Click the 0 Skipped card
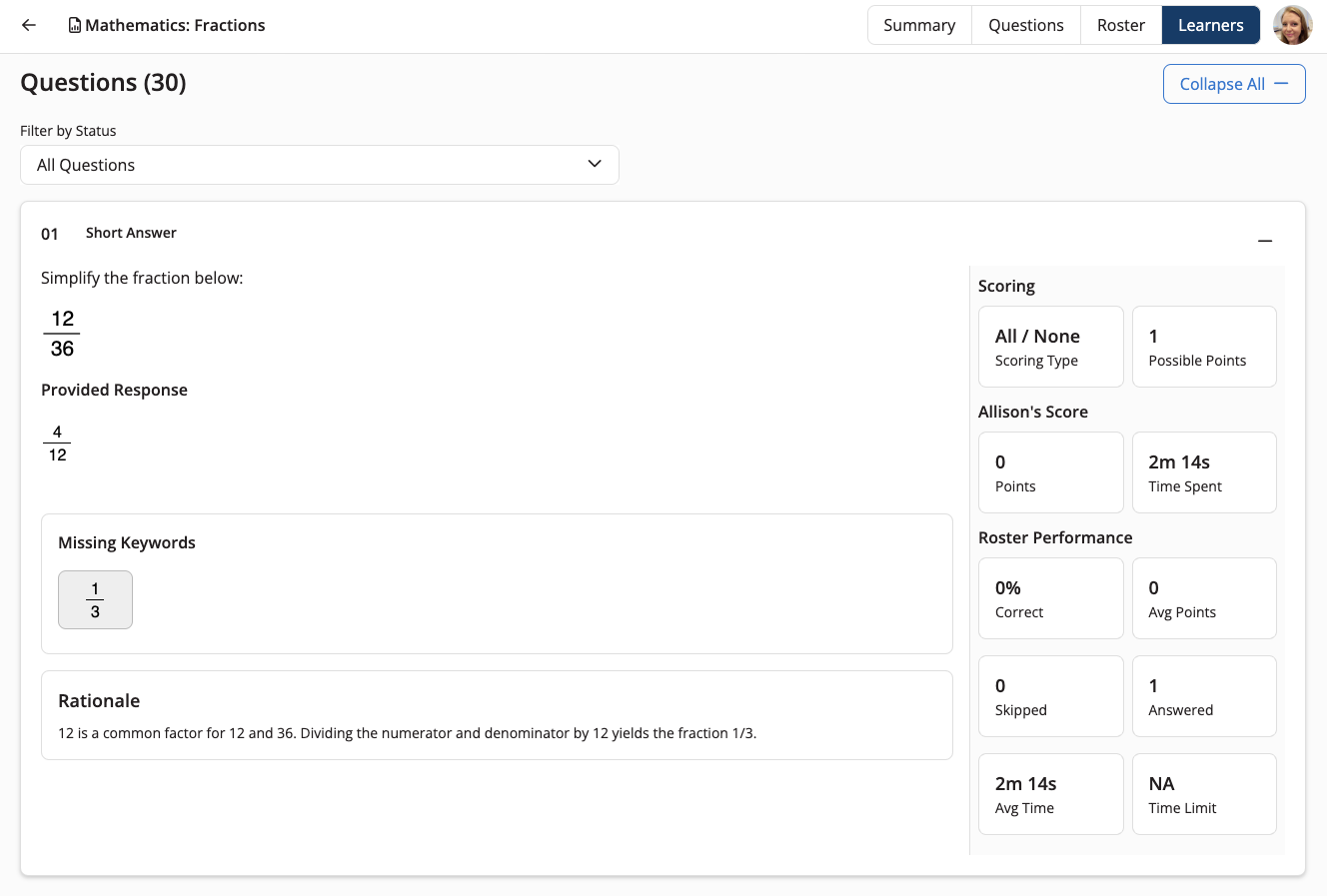 click(1051, 696)
